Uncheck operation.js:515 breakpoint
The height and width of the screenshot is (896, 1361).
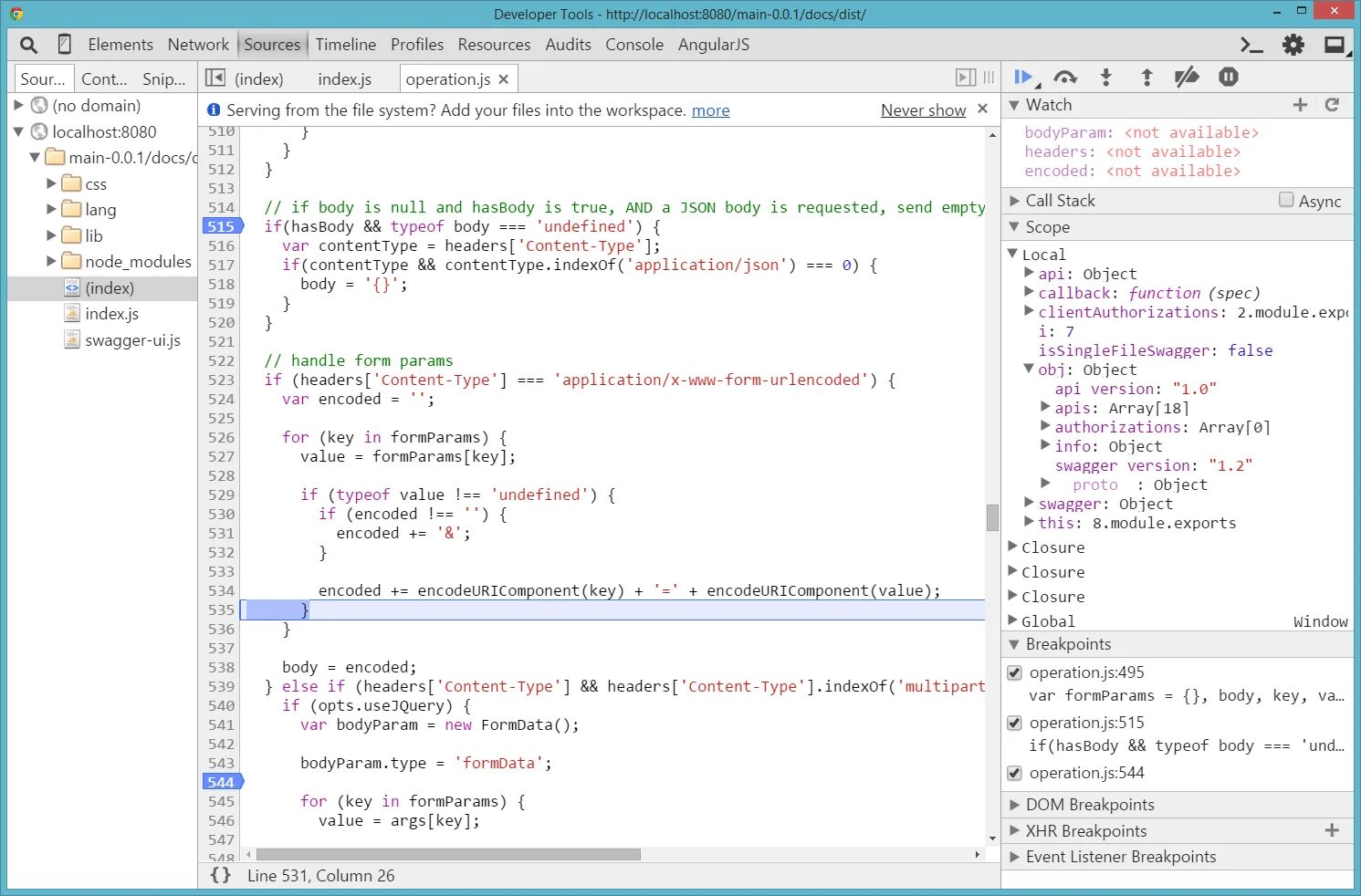[1014, 723]
